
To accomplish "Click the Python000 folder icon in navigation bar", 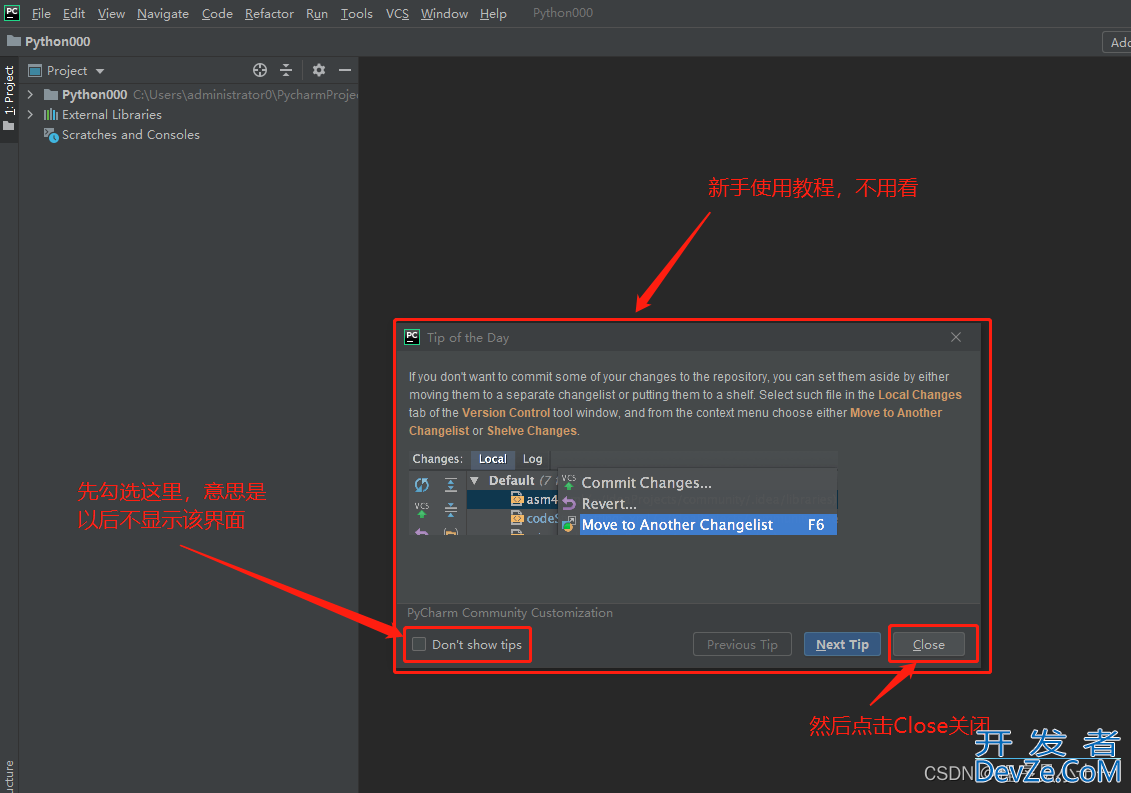I will pyautogui.click(x=14, y=41).
